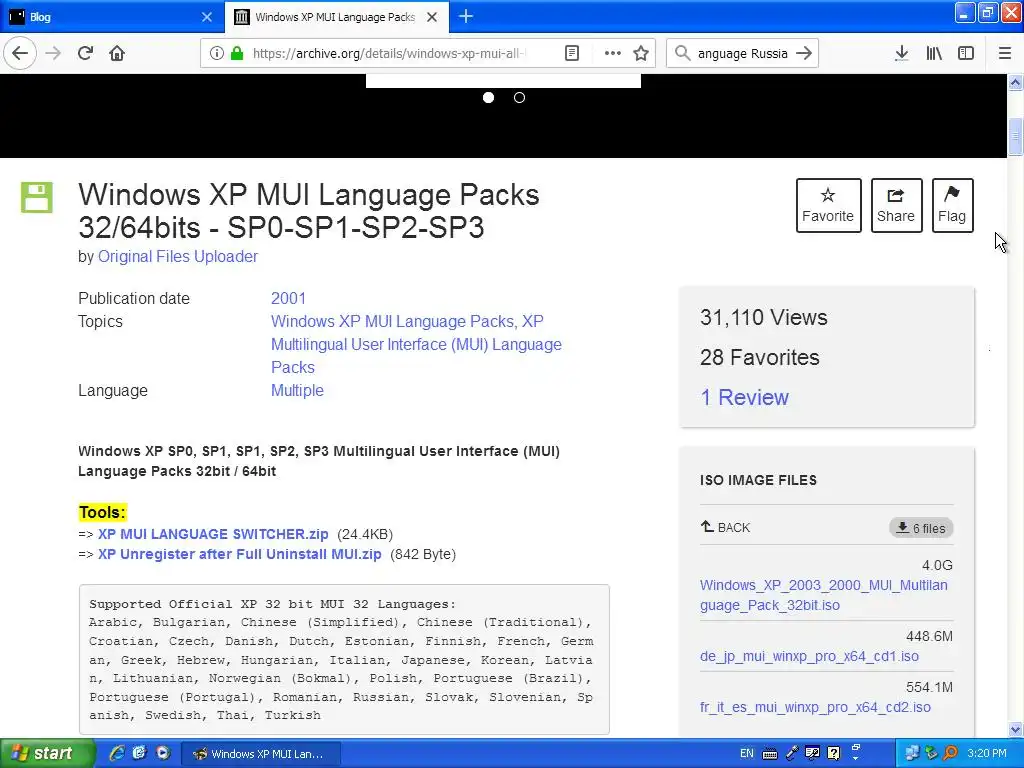Click the language bar keyboard icon
1024x768 pixels.
coord(770,754)
